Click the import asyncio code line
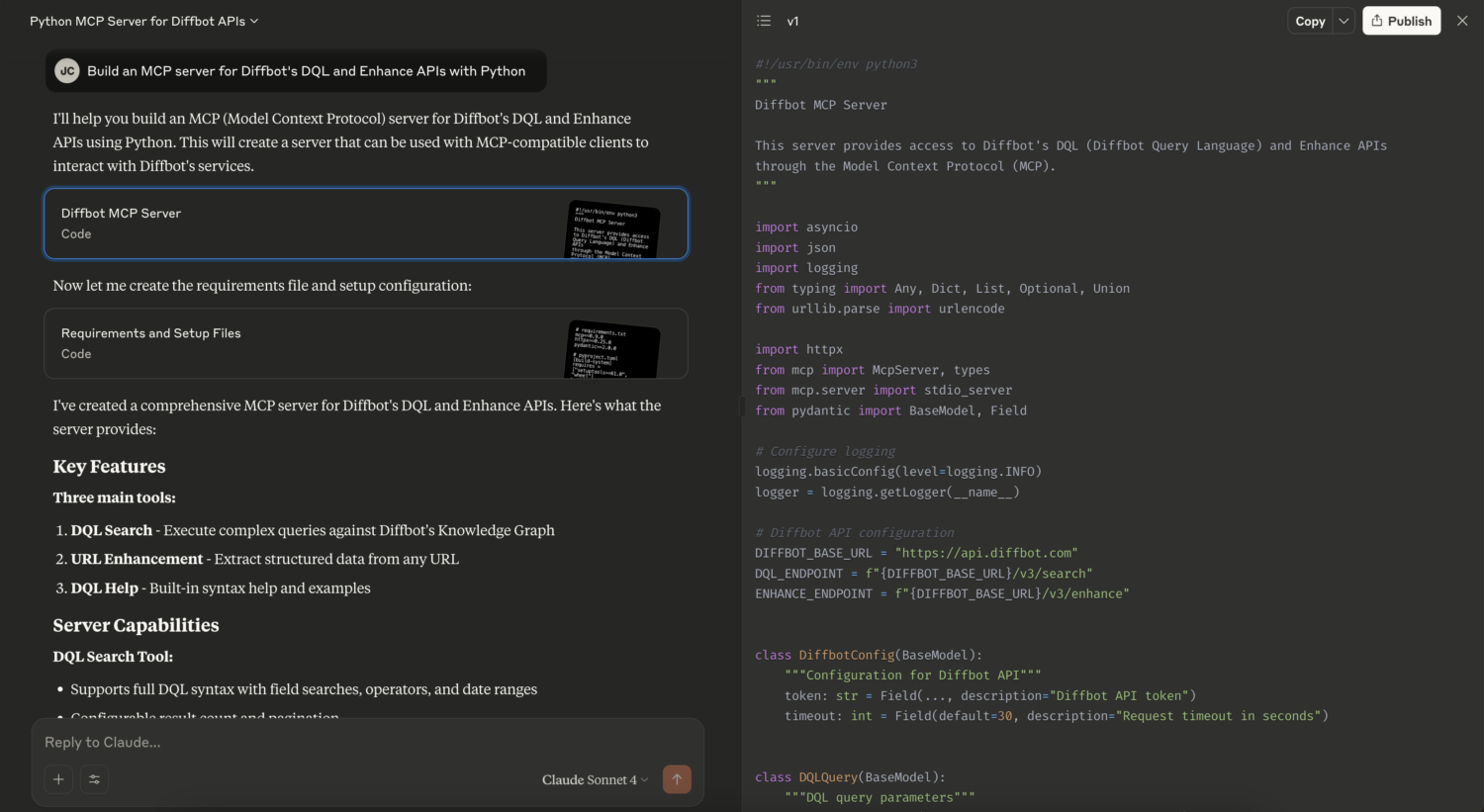 tap(806, 227)
